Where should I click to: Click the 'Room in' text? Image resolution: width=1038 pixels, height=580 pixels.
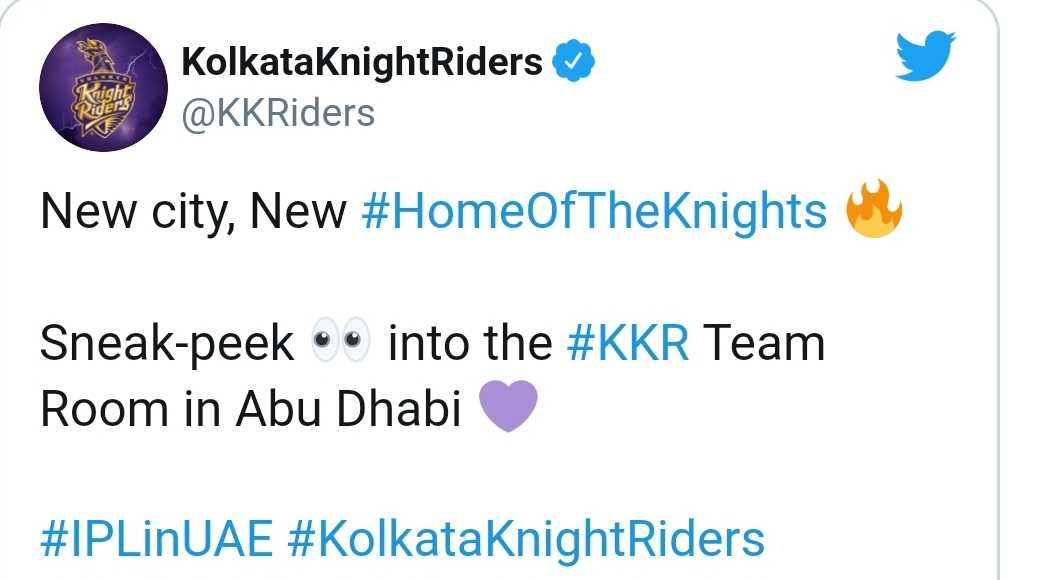pyautogui.click(x=130, y=409)
